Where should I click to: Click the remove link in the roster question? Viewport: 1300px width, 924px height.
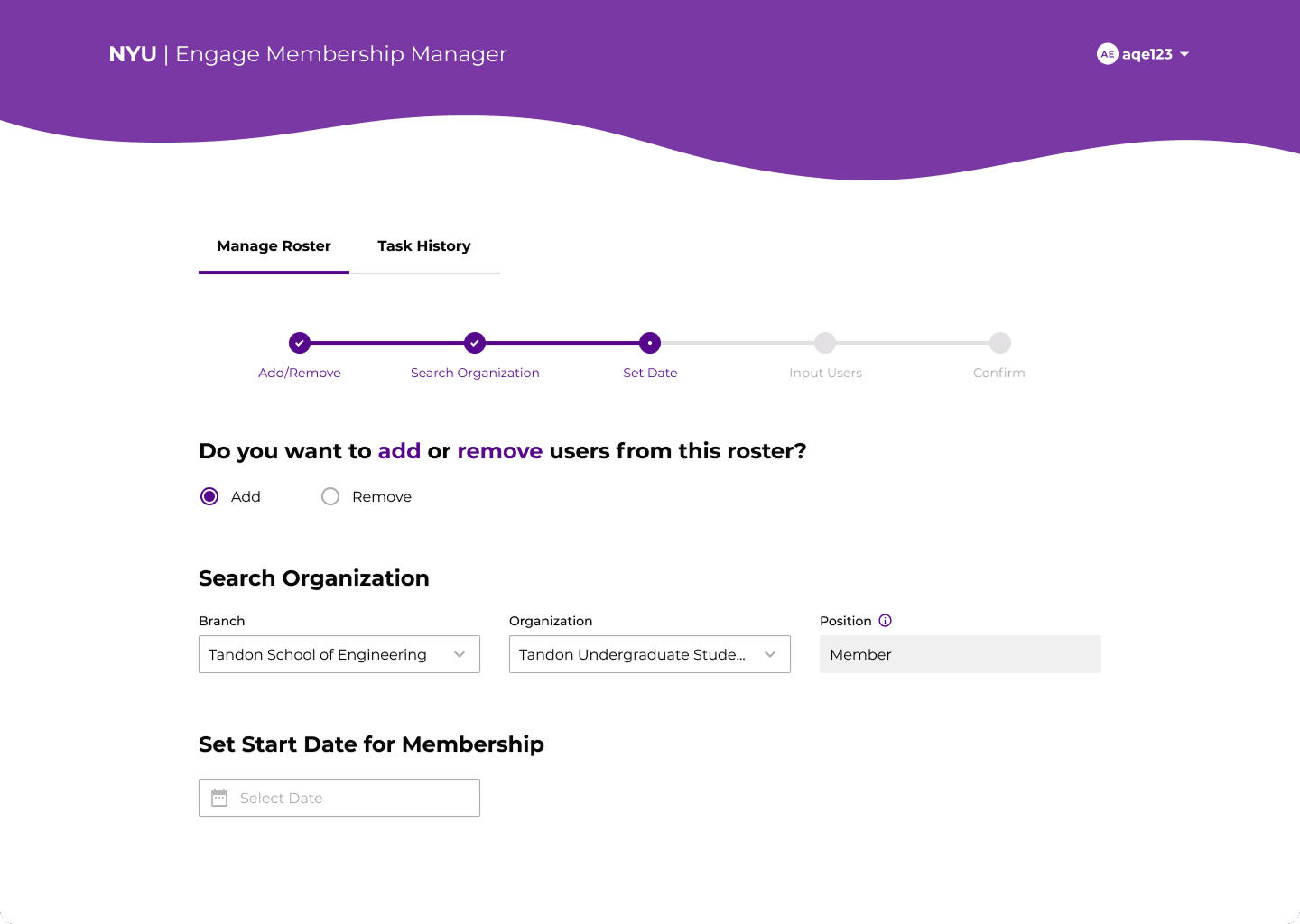click(499, 451)
